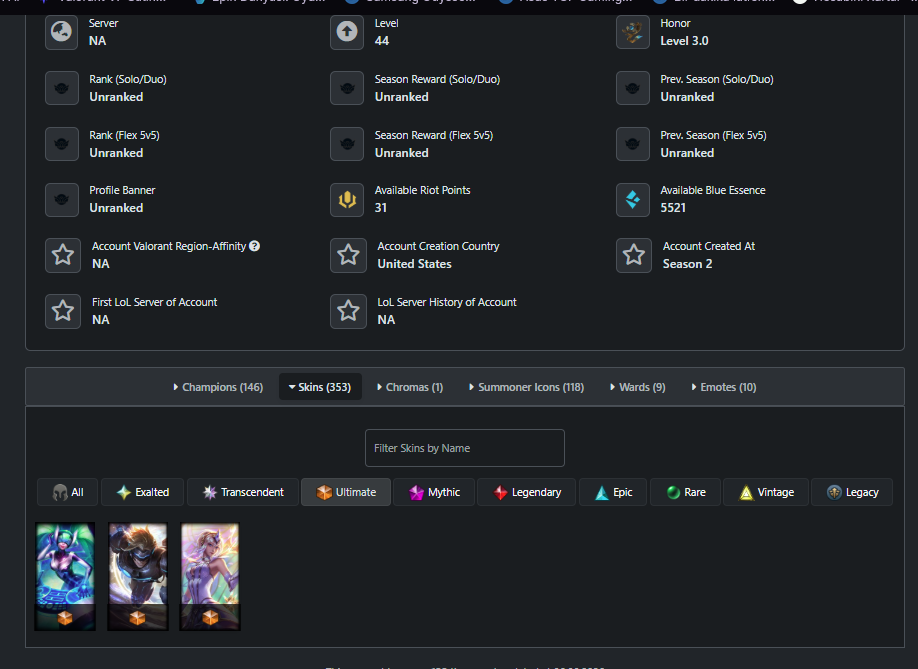Expand the Emotes (10) section

pyautogui.click(x=724, y=387)
